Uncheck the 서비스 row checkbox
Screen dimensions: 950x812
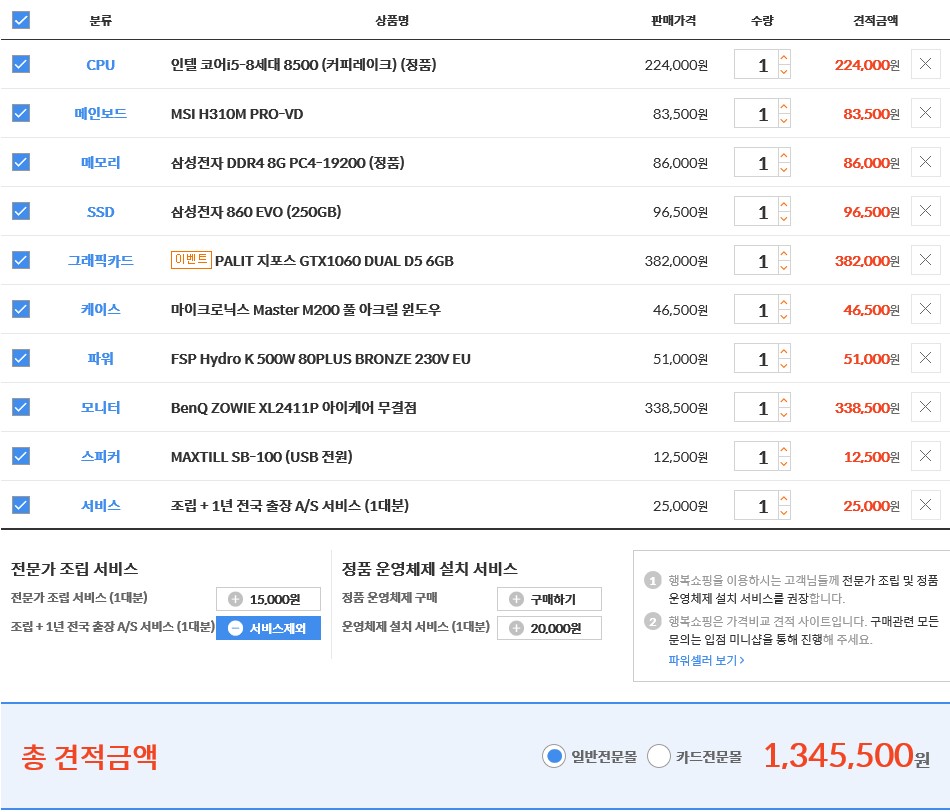[21, 505]
